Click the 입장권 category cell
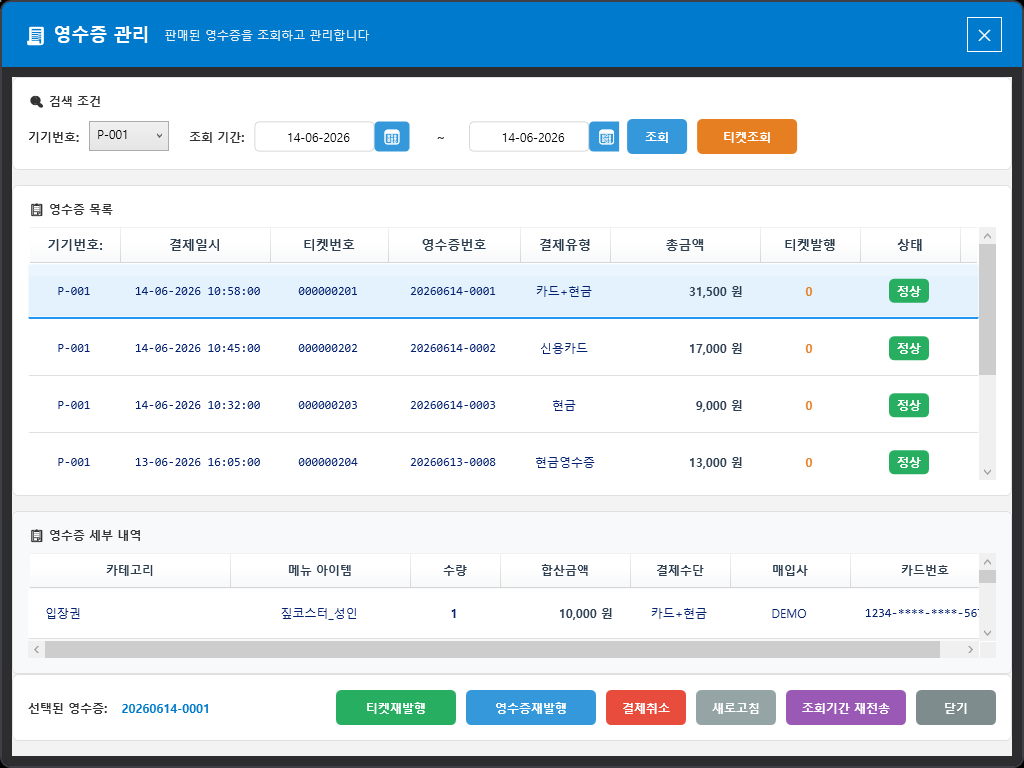 [x=63, y=613]
